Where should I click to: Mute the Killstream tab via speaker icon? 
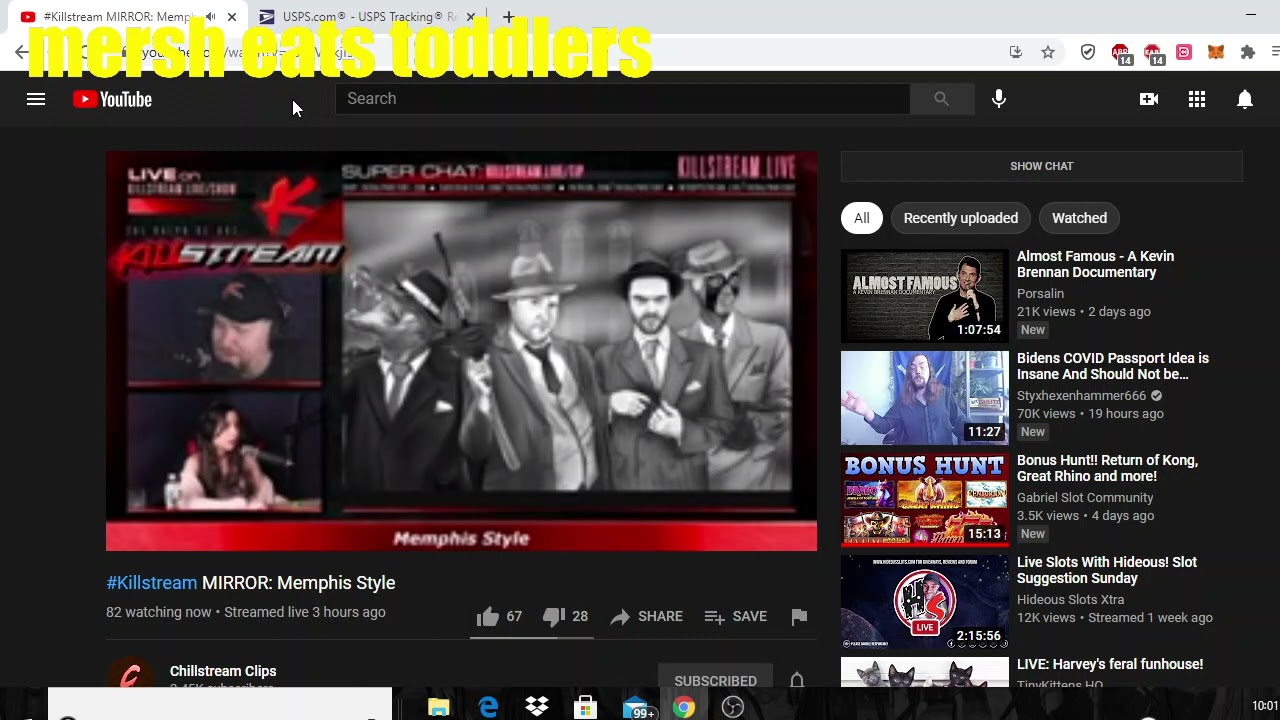click(211, 17)
